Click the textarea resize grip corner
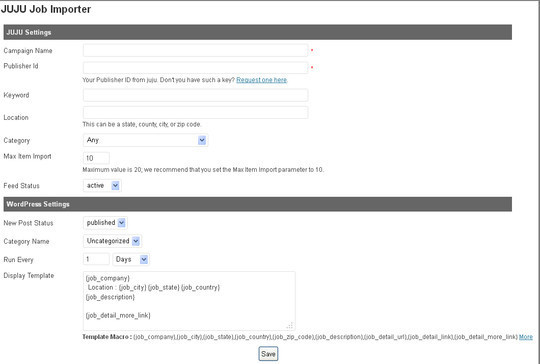540x364 pixels. tap(290, 325)
